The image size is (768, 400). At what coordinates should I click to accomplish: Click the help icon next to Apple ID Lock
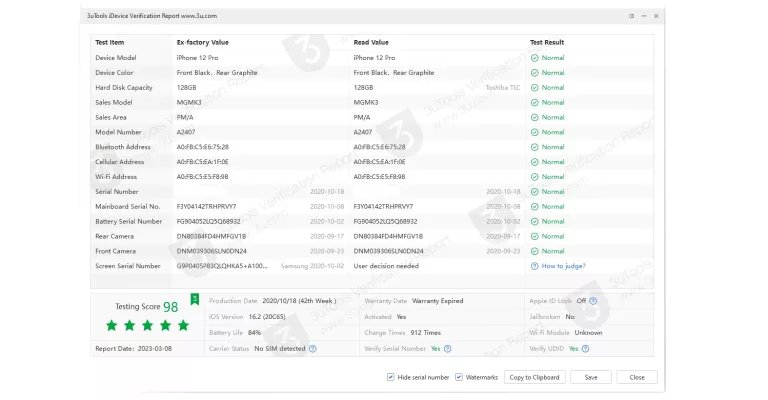pos(593,301)
